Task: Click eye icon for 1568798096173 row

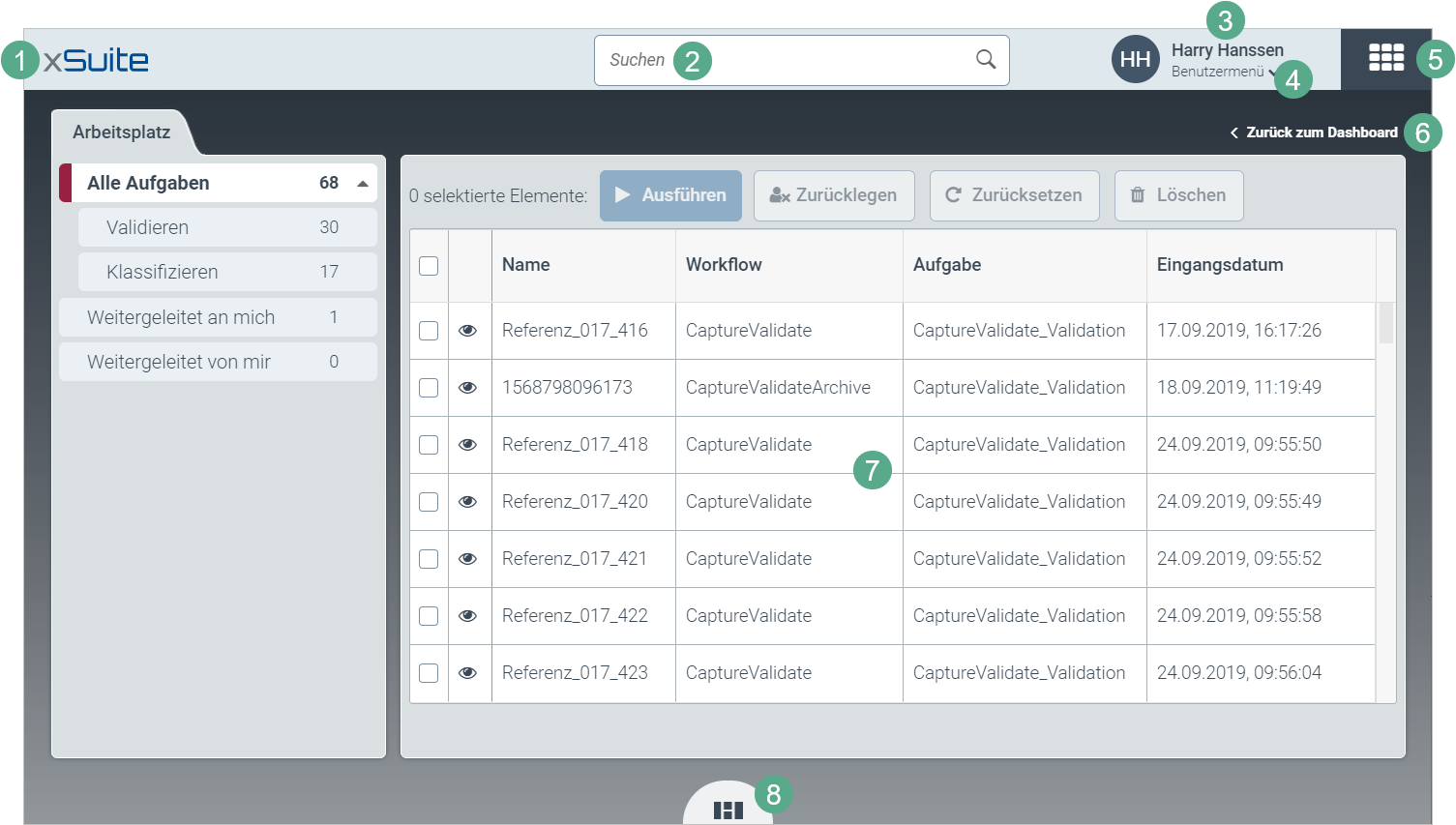Action: (467, 388)
